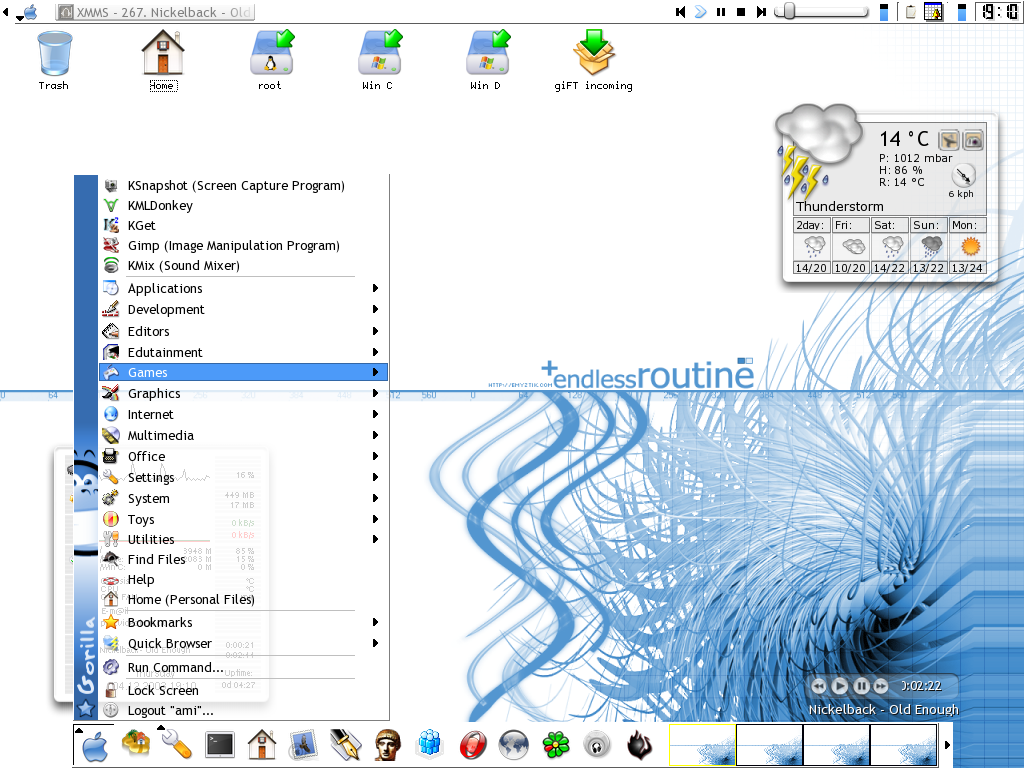Launch the terminal from the bottom panel

click(219, 744)
